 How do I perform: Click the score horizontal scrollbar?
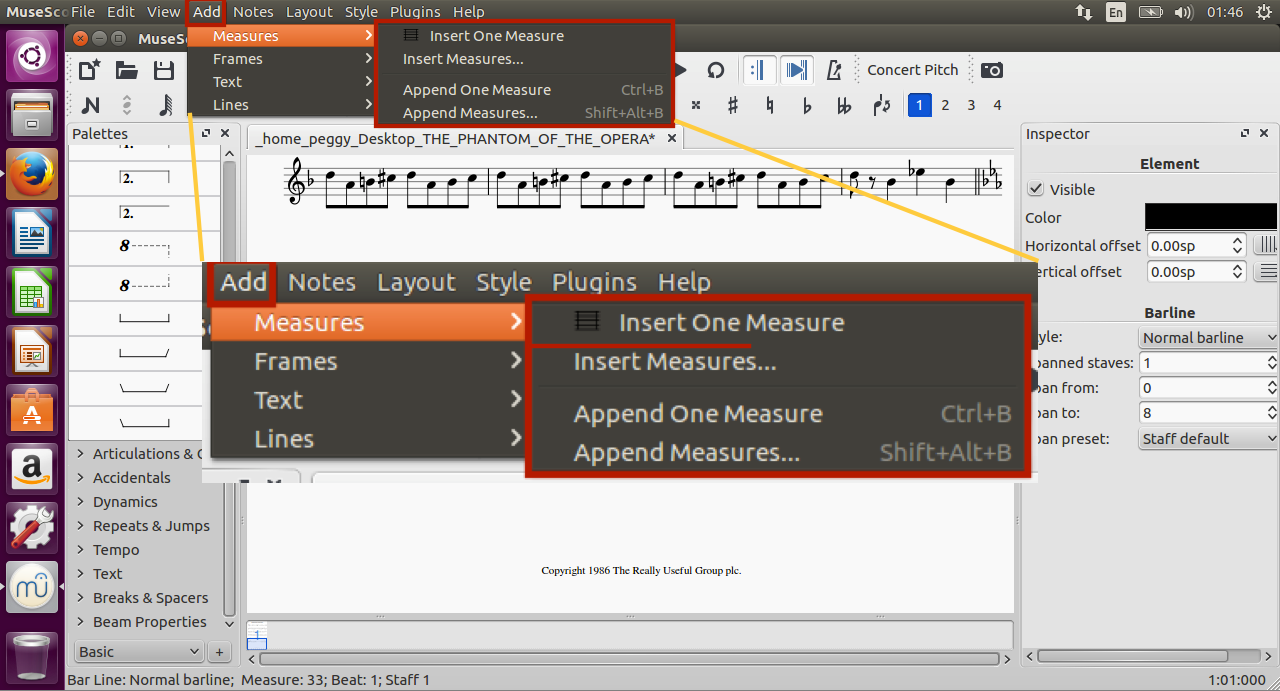[631, 659]
